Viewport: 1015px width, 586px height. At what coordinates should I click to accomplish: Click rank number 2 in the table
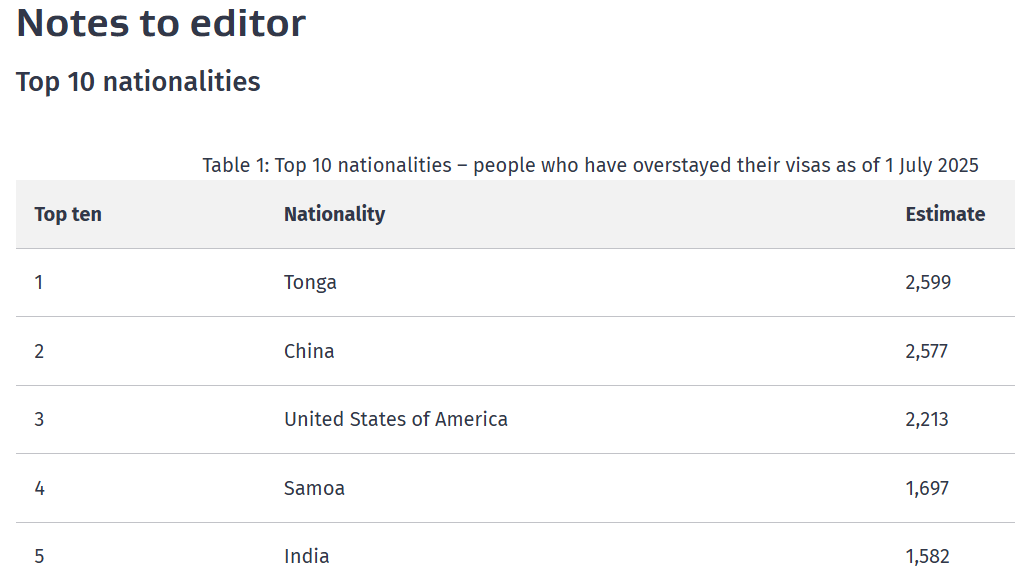tap(39, 351)
